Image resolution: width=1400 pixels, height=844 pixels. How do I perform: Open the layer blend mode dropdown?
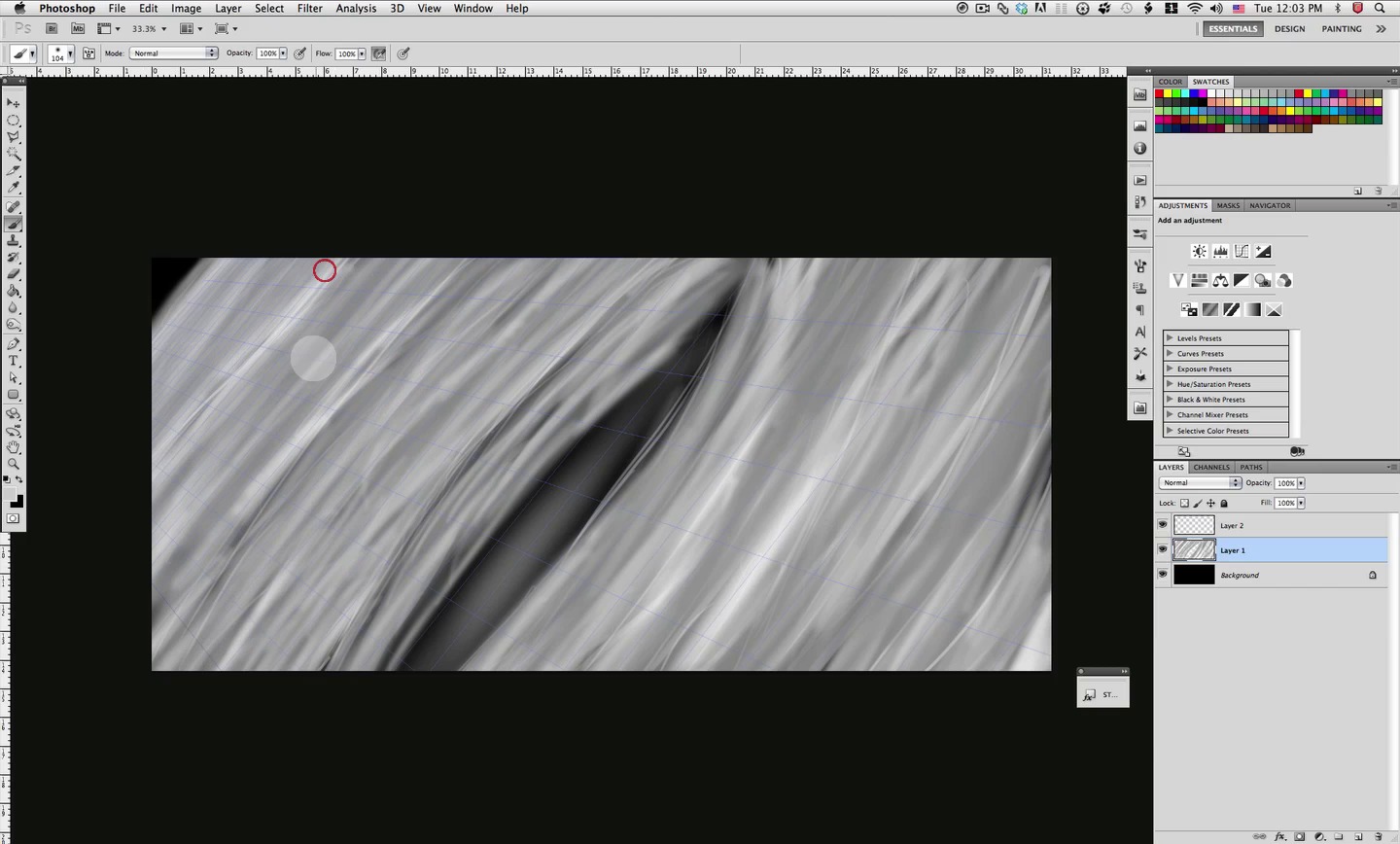click(x=1200, y=482)
